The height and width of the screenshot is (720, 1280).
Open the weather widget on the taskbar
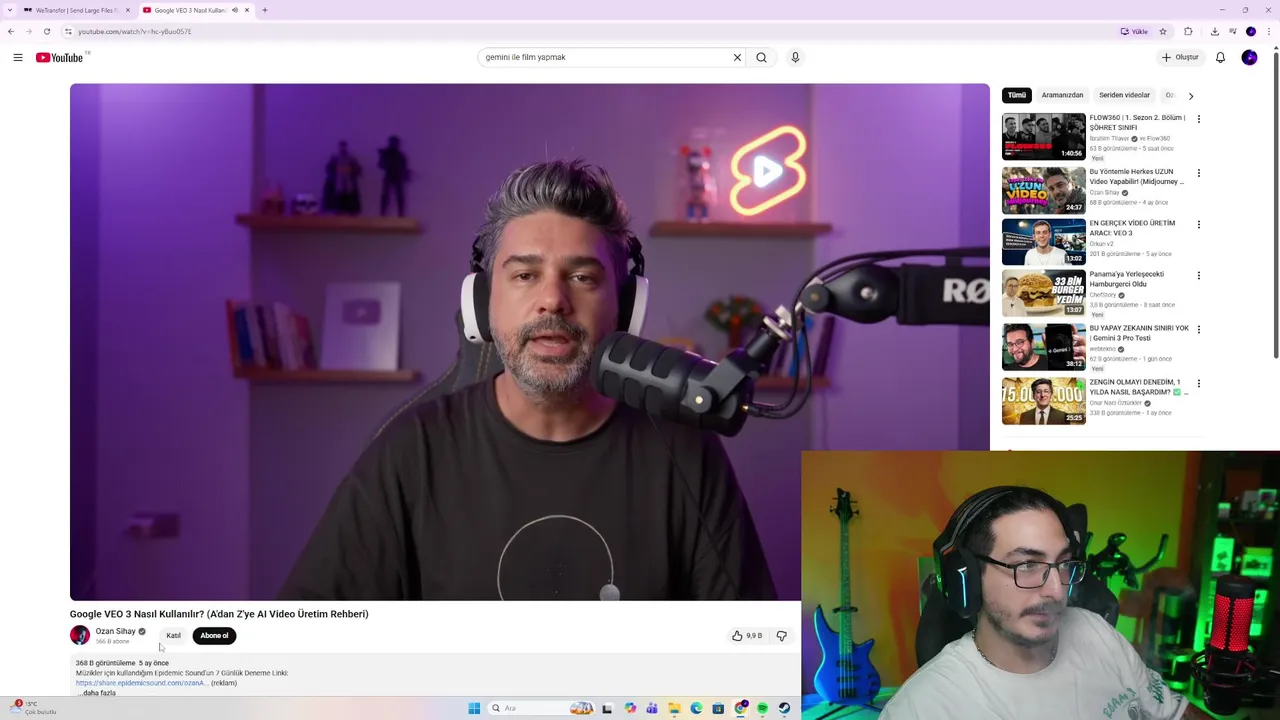click(x=32, y=708)
